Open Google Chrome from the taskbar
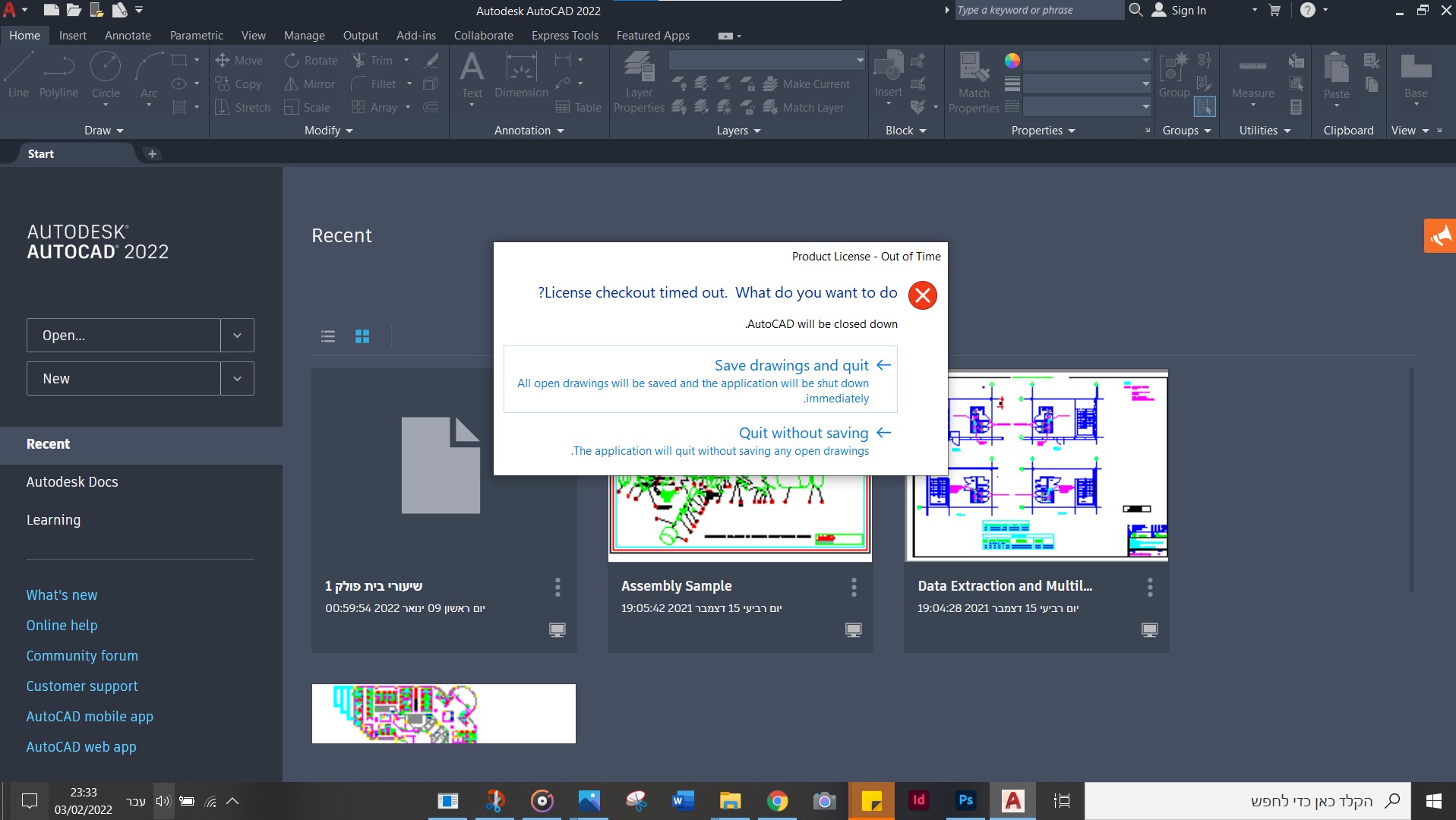 coord(777,800)
